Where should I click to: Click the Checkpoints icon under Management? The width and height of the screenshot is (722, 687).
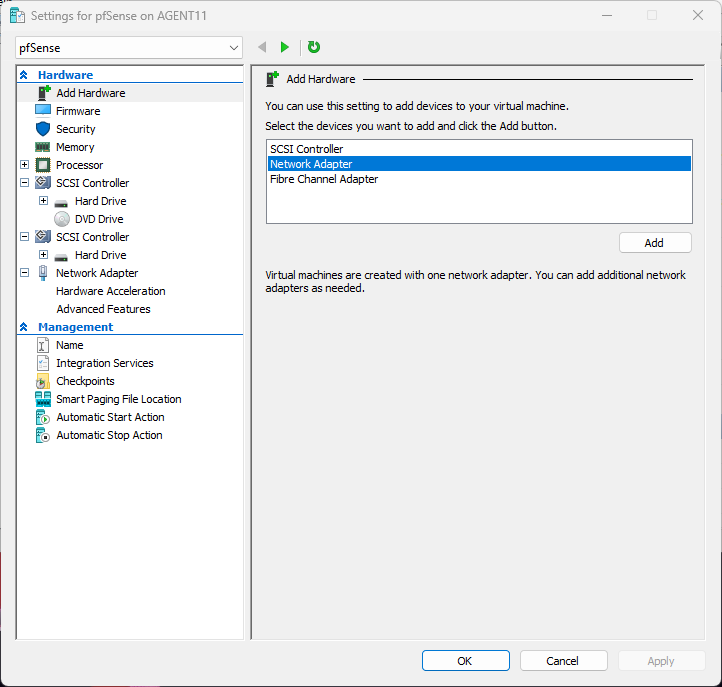(43, 381)
